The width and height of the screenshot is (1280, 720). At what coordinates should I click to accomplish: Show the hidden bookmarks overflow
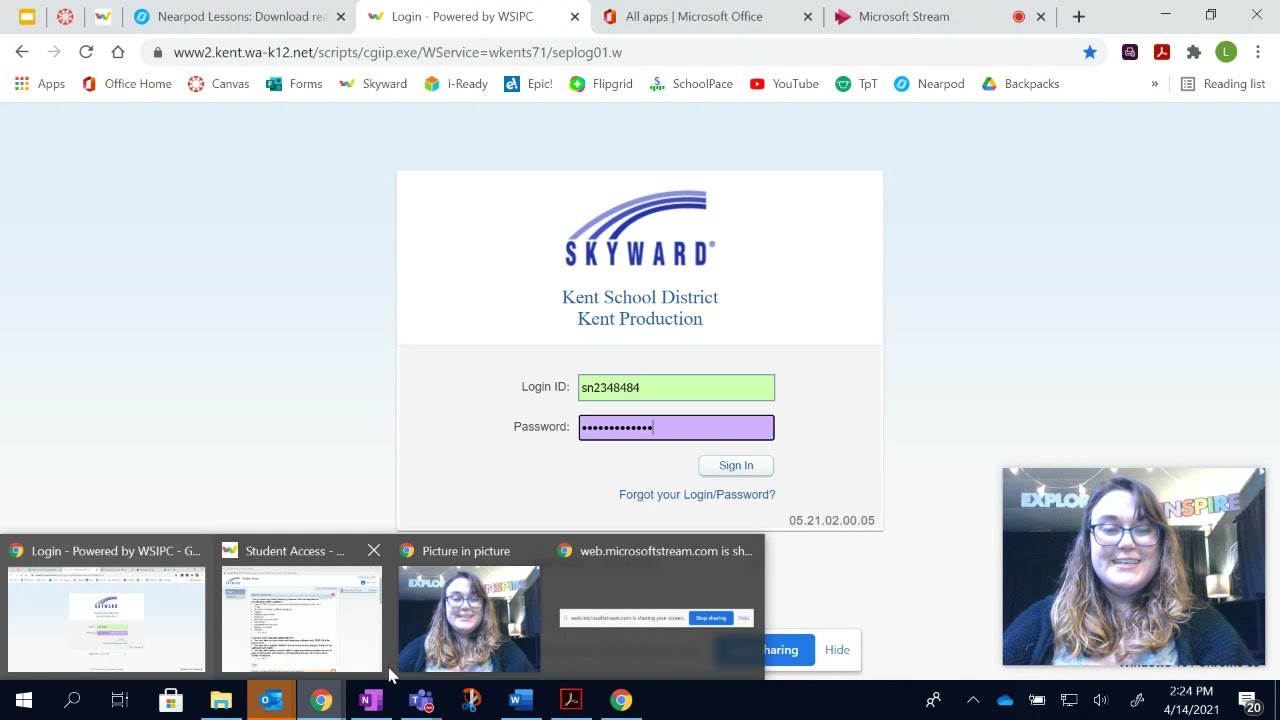[x=1155, y=84]
